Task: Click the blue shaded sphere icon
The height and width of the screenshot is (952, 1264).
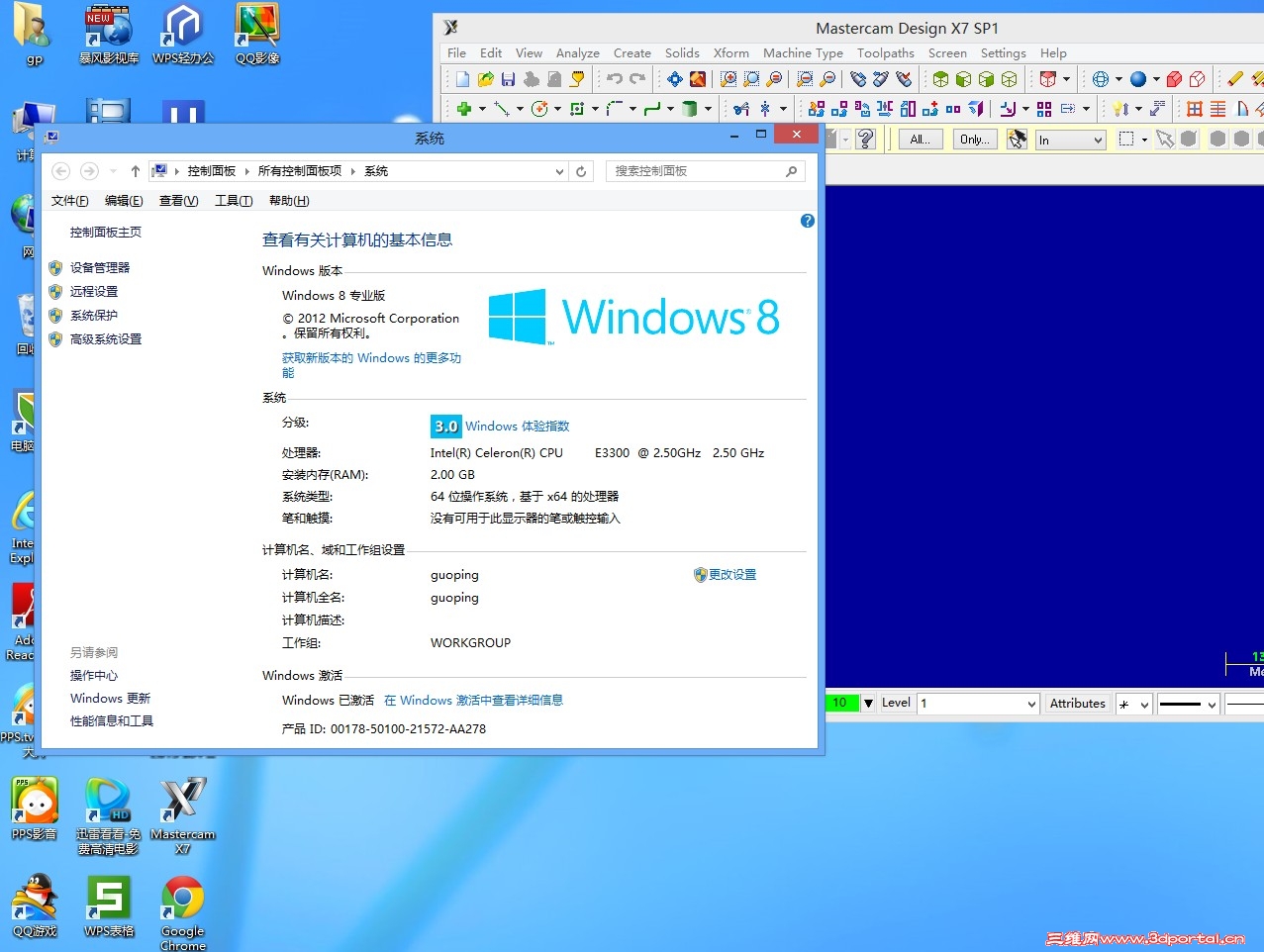Action: pos(1138,79)
